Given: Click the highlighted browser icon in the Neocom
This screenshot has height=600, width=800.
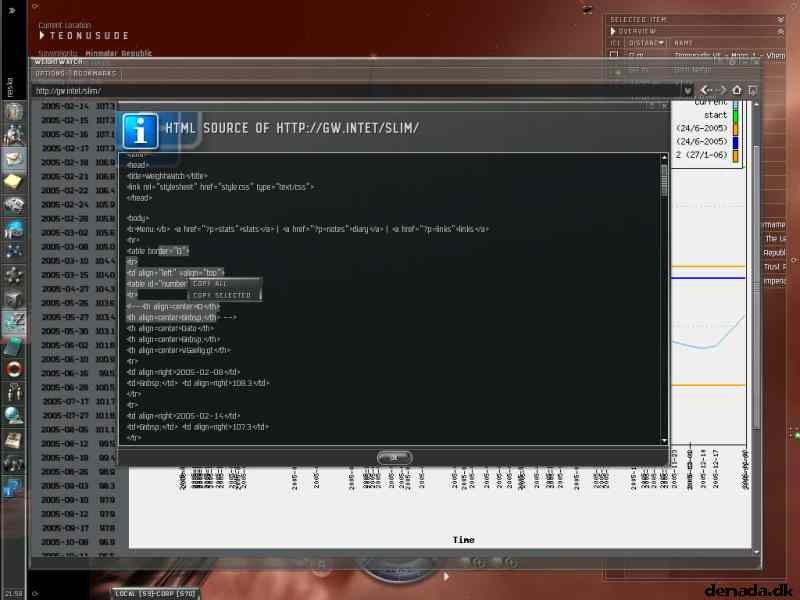Looking at the screenshot, I should coord(14,323).
